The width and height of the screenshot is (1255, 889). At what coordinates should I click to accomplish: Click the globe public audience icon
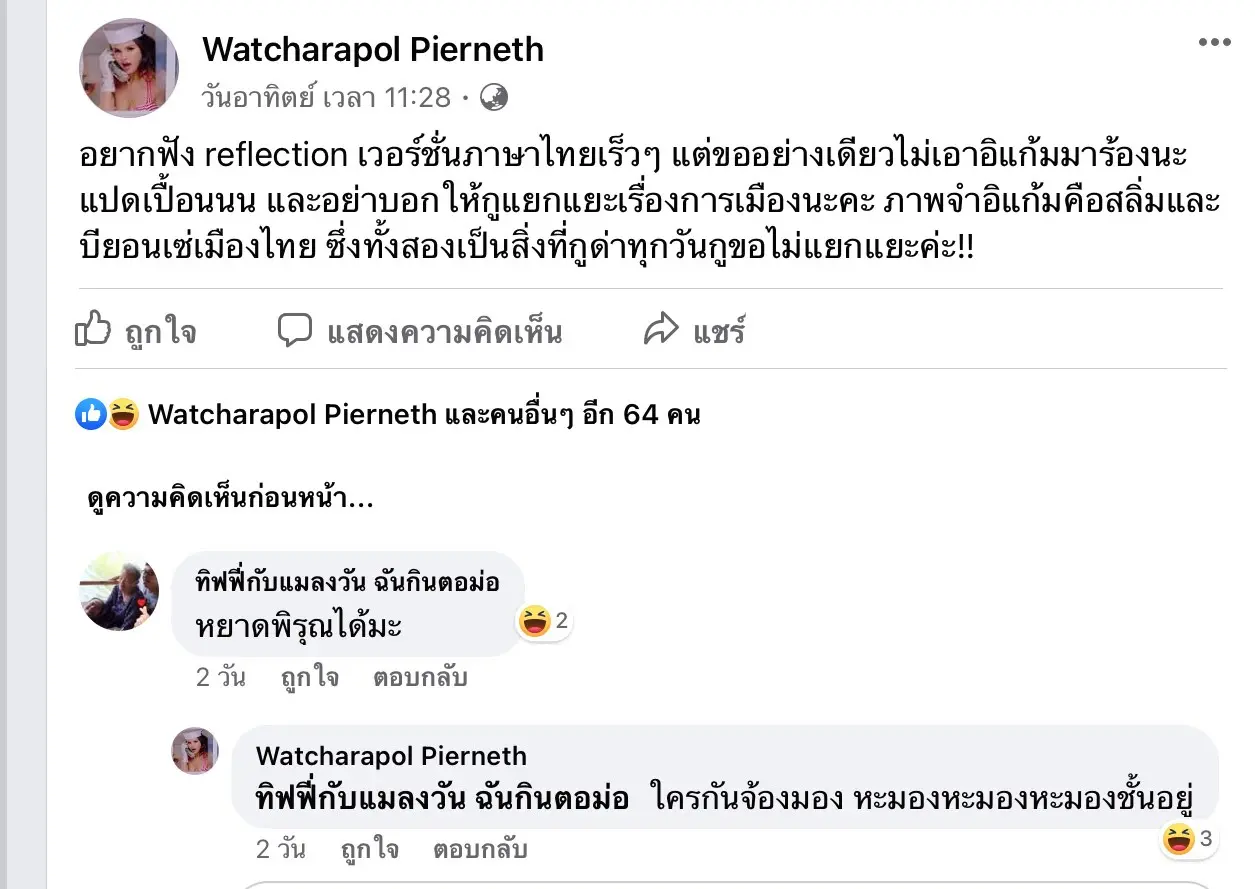click(x=494, y=97)
